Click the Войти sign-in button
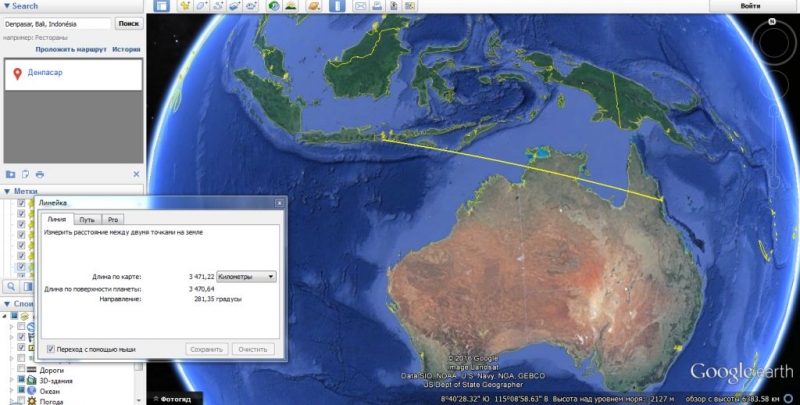Image resolution: width=800 pixels, height=405 pixels. [x=750, y=6]
